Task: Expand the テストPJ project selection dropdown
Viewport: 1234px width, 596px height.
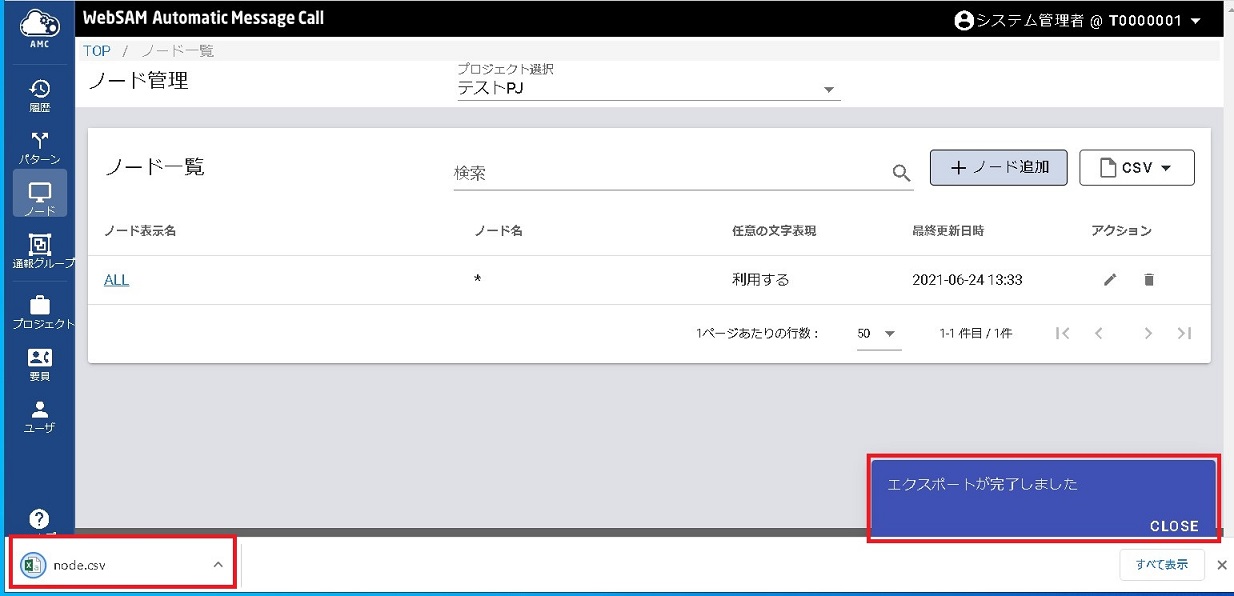Action: [x=828, y=90]
